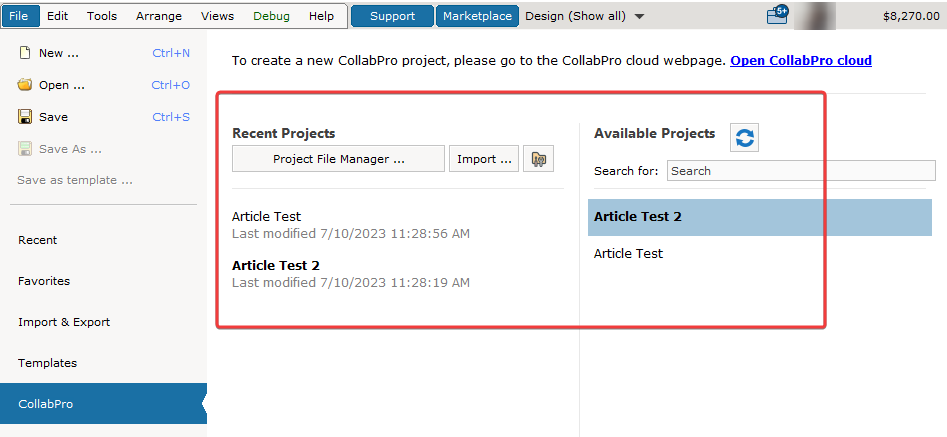Click the Ctrl+S shortcut label

pyautogui.click(x=171, y=117)
